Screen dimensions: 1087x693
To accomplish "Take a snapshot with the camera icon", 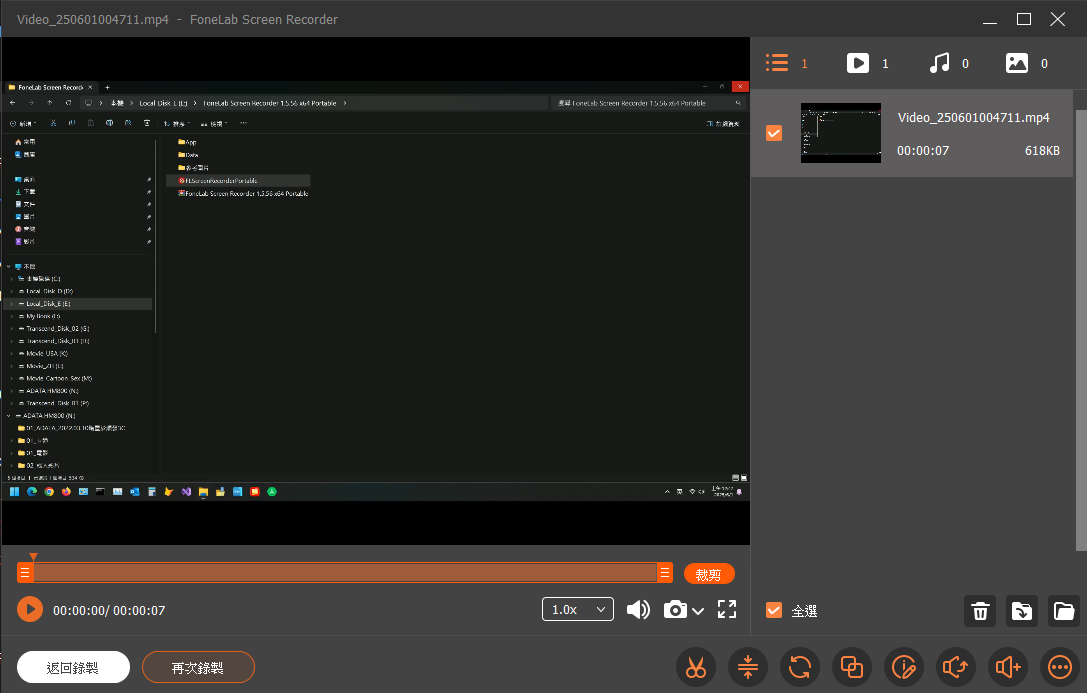I will 675,609.
